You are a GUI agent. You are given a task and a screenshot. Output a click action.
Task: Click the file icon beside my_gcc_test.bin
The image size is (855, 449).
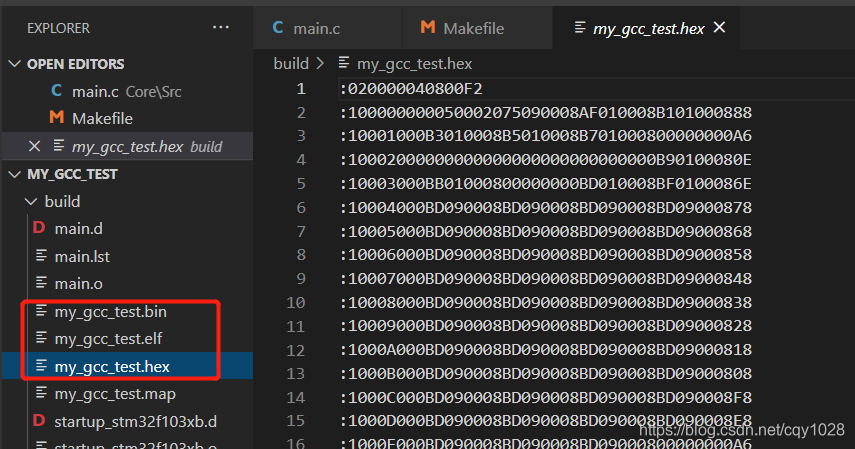coord(41,311)
